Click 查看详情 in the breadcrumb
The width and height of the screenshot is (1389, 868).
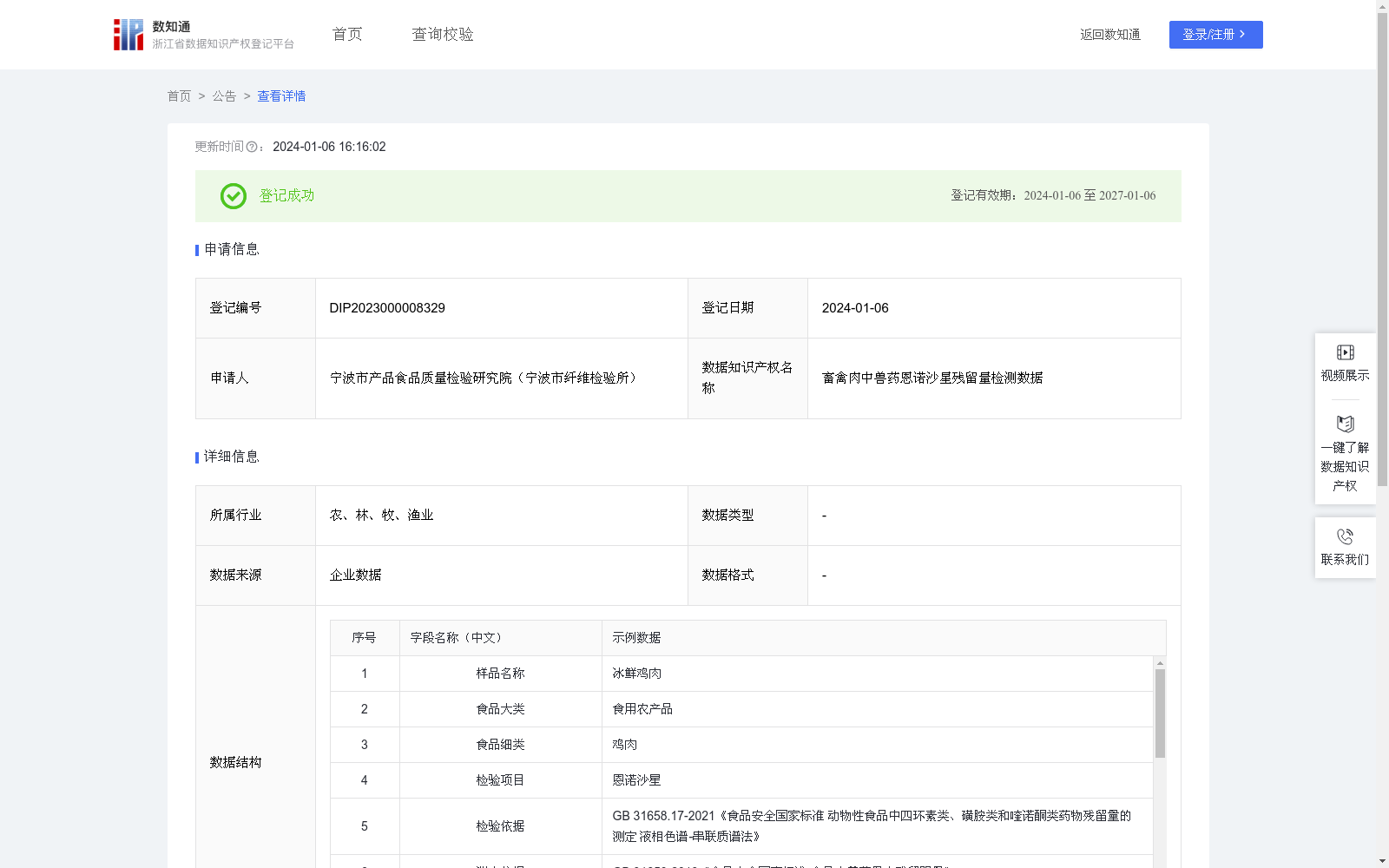[281, 96]
